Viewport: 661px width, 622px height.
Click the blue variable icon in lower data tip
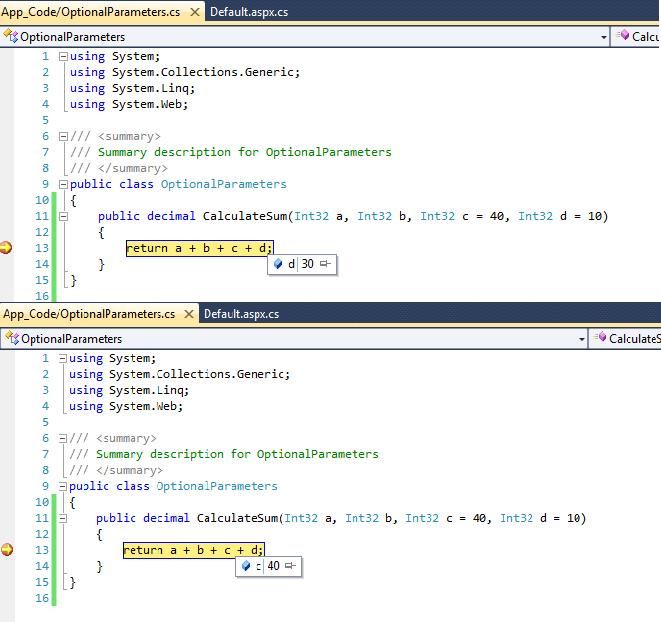(246, 565)
